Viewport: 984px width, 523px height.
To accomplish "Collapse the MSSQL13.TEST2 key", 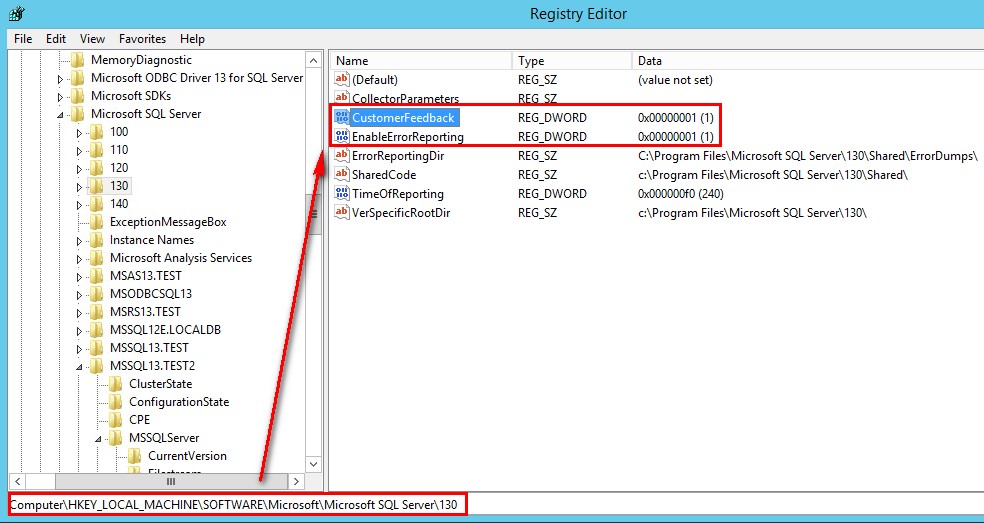I will [79, 367].
